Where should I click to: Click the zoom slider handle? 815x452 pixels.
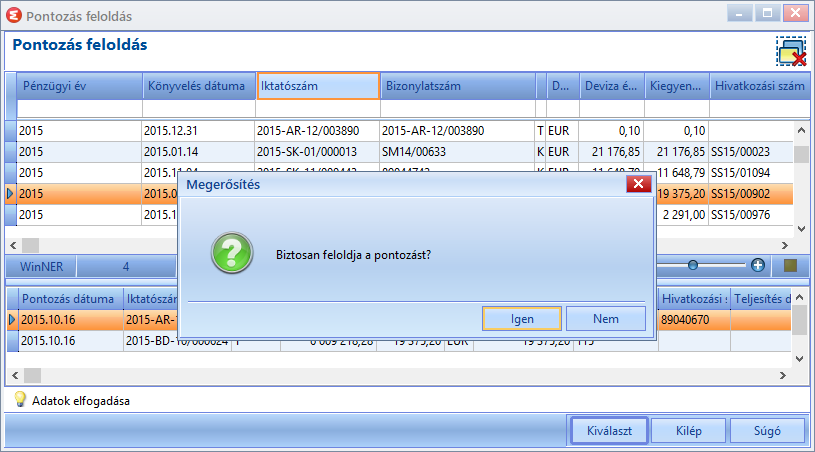tap(692, 265)
